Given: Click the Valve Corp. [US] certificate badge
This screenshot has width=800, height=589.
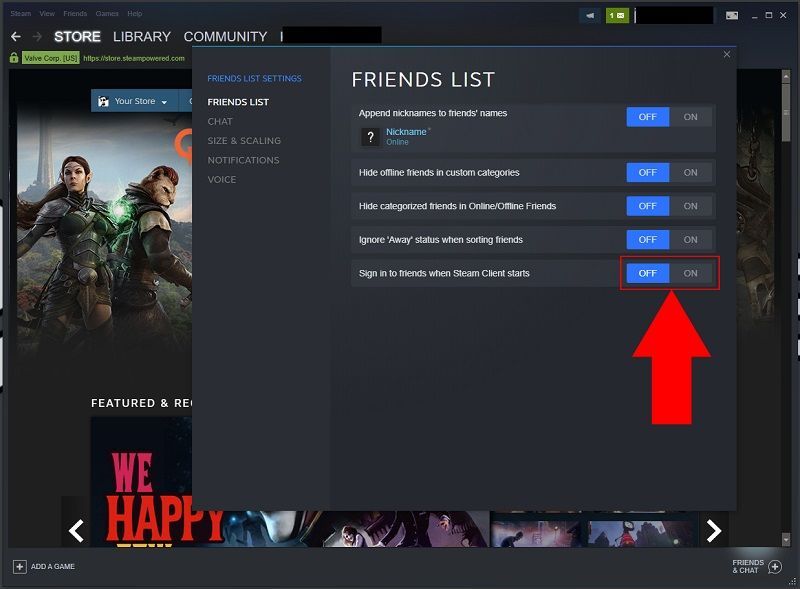Looking at the screenshot, I should point(51,58).
